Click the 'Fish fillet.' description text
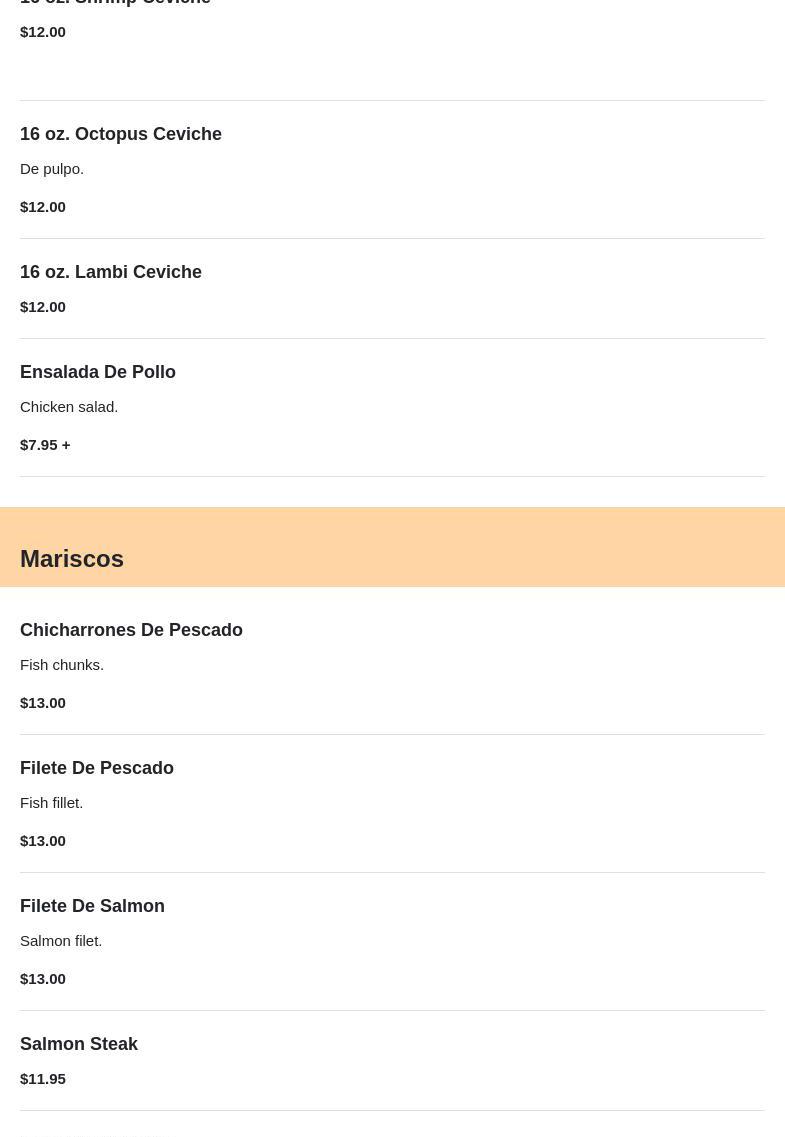785x1137 pixels. coord(52,802)
